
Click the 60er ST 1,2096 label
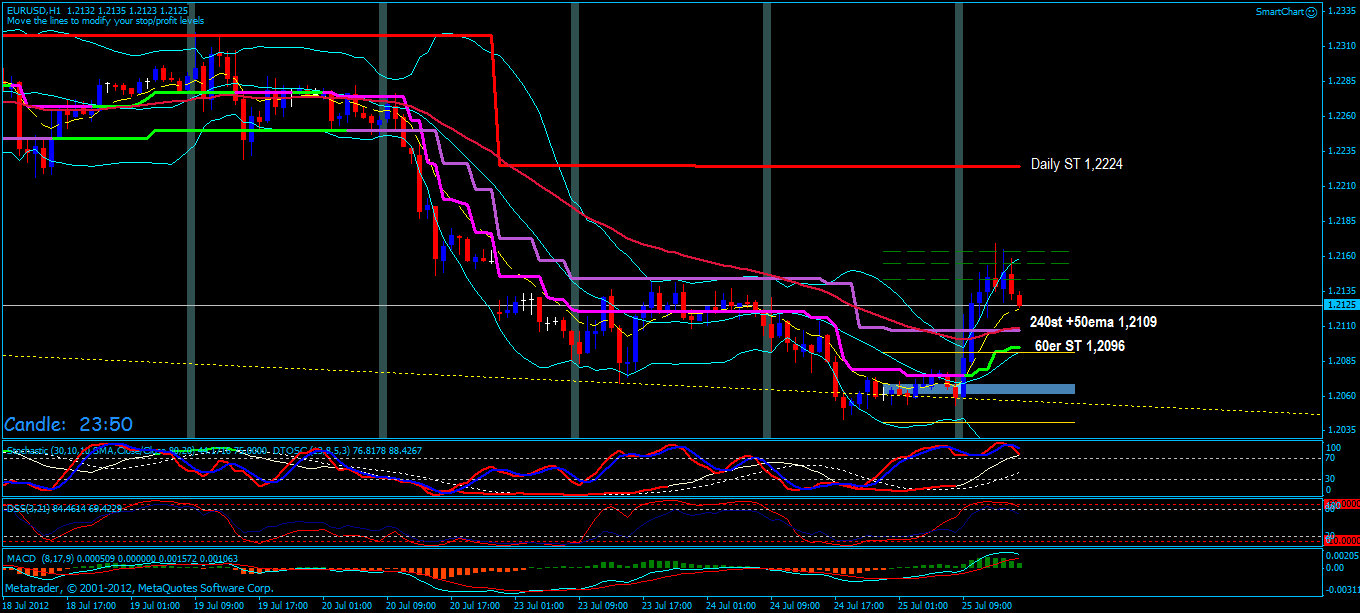click(x=1078, y=346)
